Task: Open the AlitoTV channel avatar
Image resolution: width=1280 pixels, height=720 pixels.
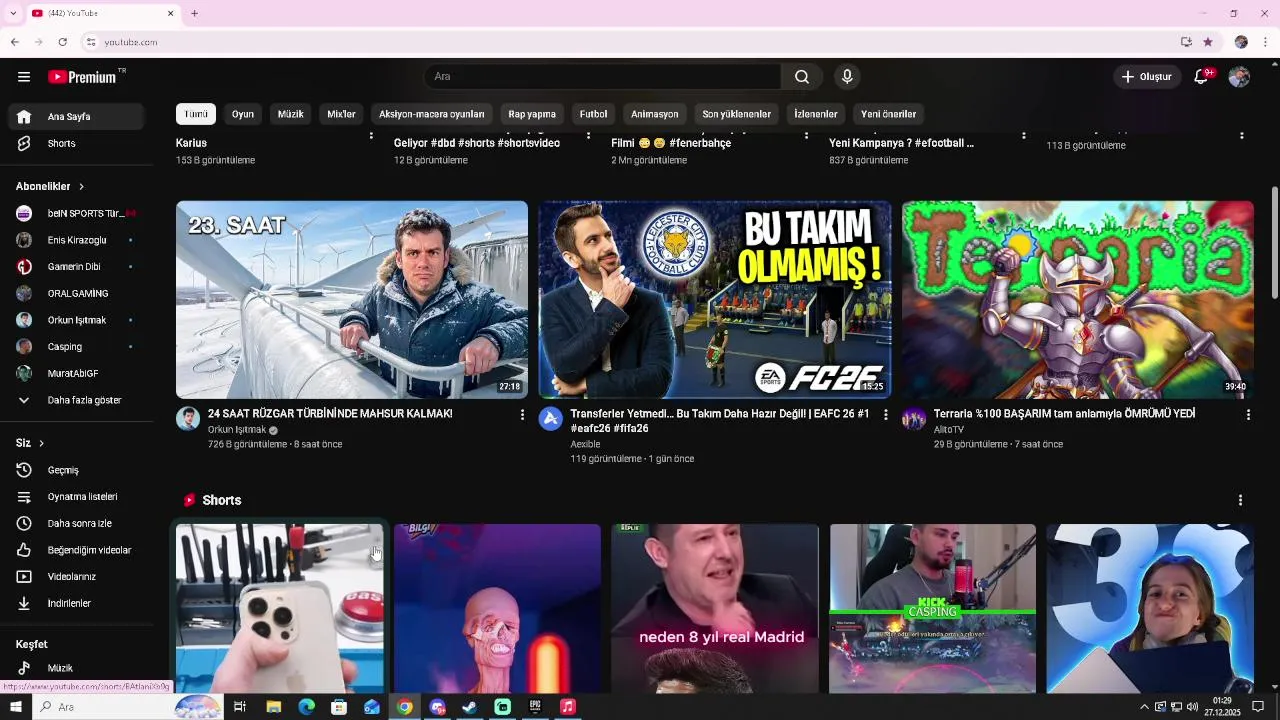Action: [x=914, y=418]
